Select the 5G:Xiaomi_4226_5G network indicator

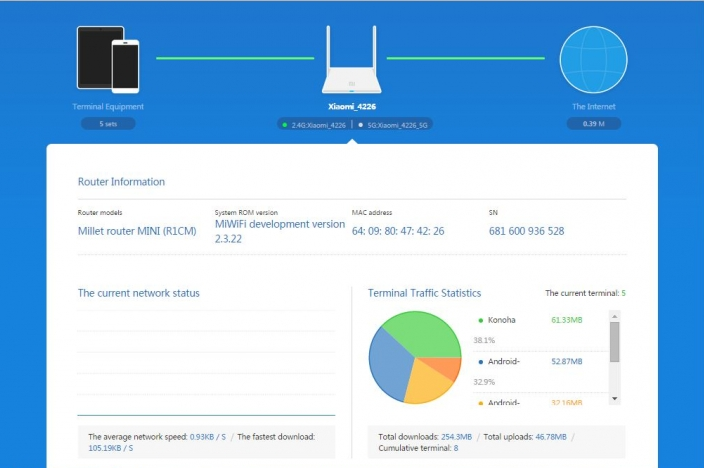[x=393, y=125]
